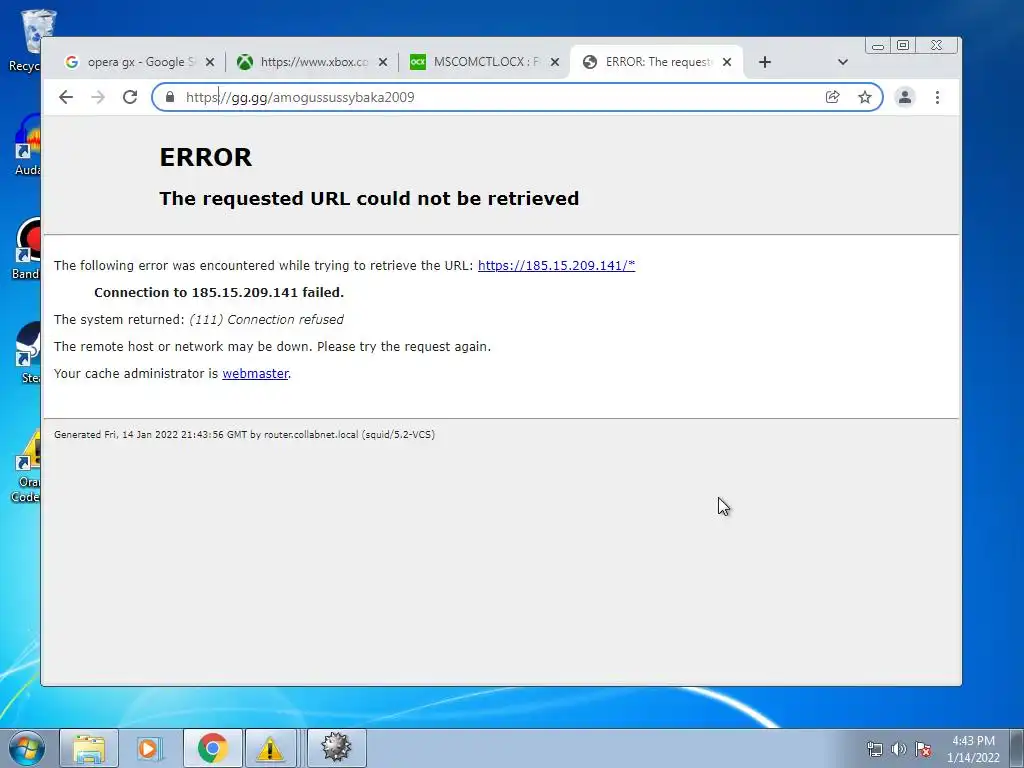
Task: Open the https://185.15.209.141/* link
Action: click(x=556, y=265)
